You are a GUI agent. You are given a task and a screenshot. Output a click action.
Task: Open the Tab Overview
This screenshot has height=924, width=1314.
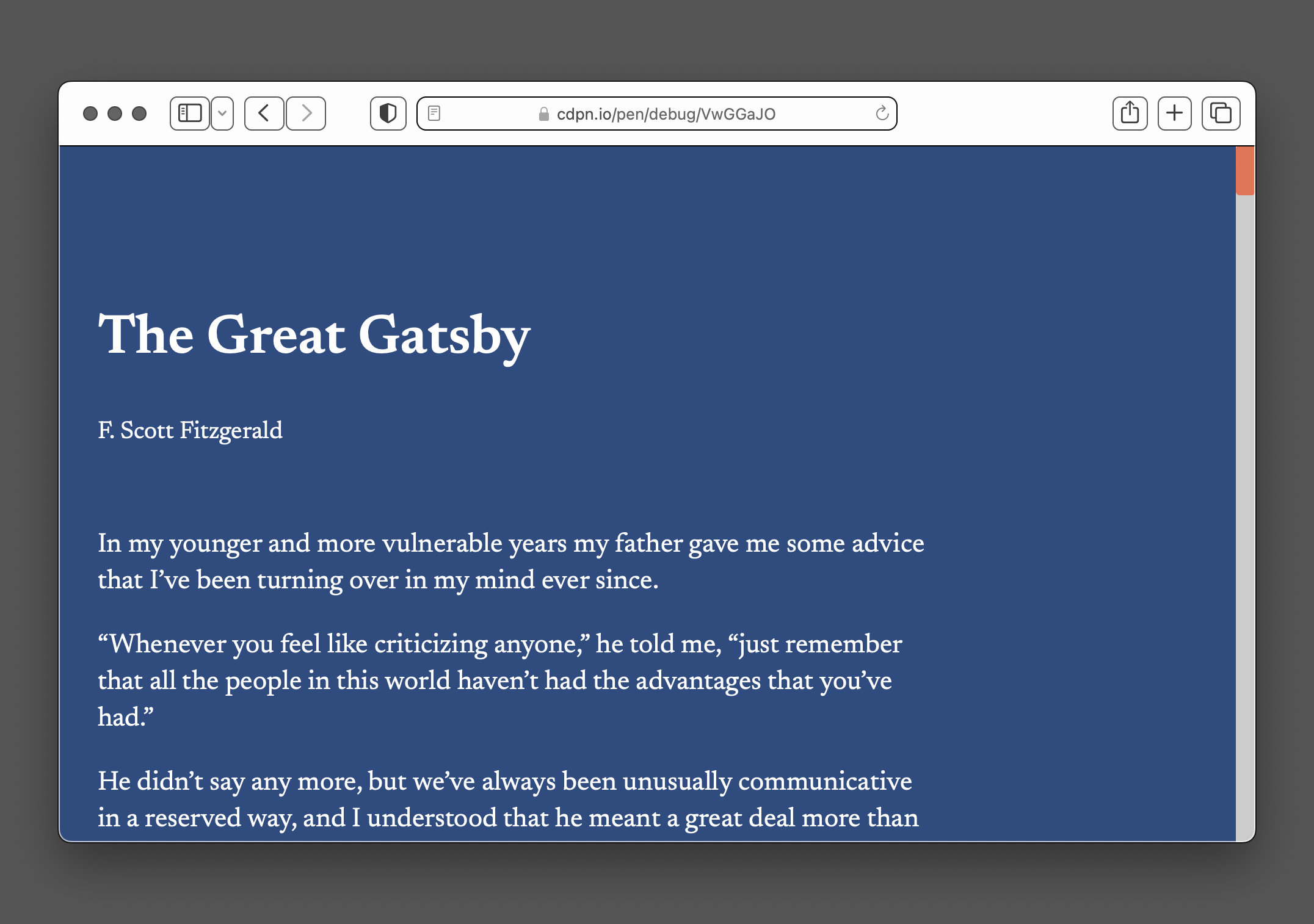point(1219,113)
